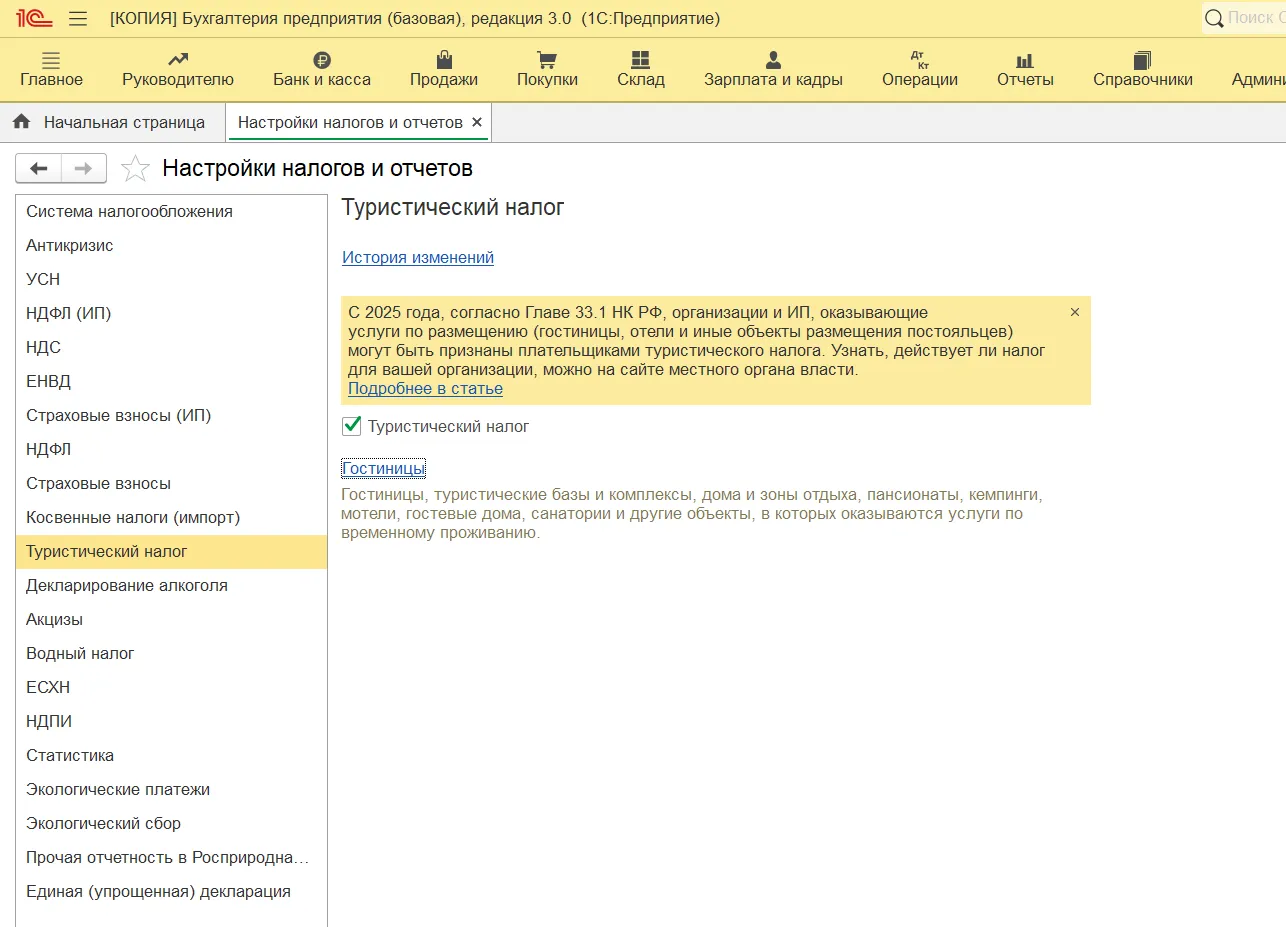
Task: Select the plain НДФЛ item
Action: (x=171, y=449)
